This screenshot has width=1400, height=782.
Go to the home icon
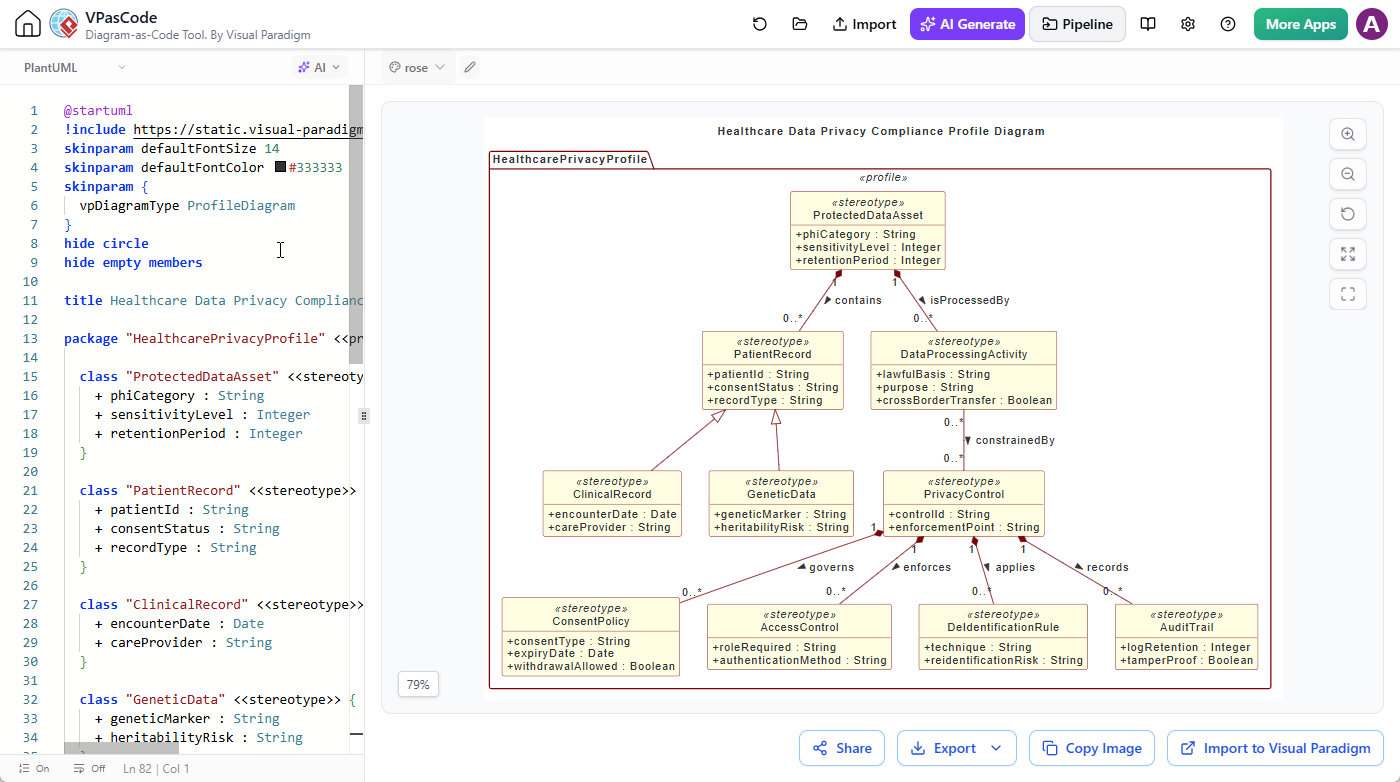pyautogui.click(x=28, y=25)
